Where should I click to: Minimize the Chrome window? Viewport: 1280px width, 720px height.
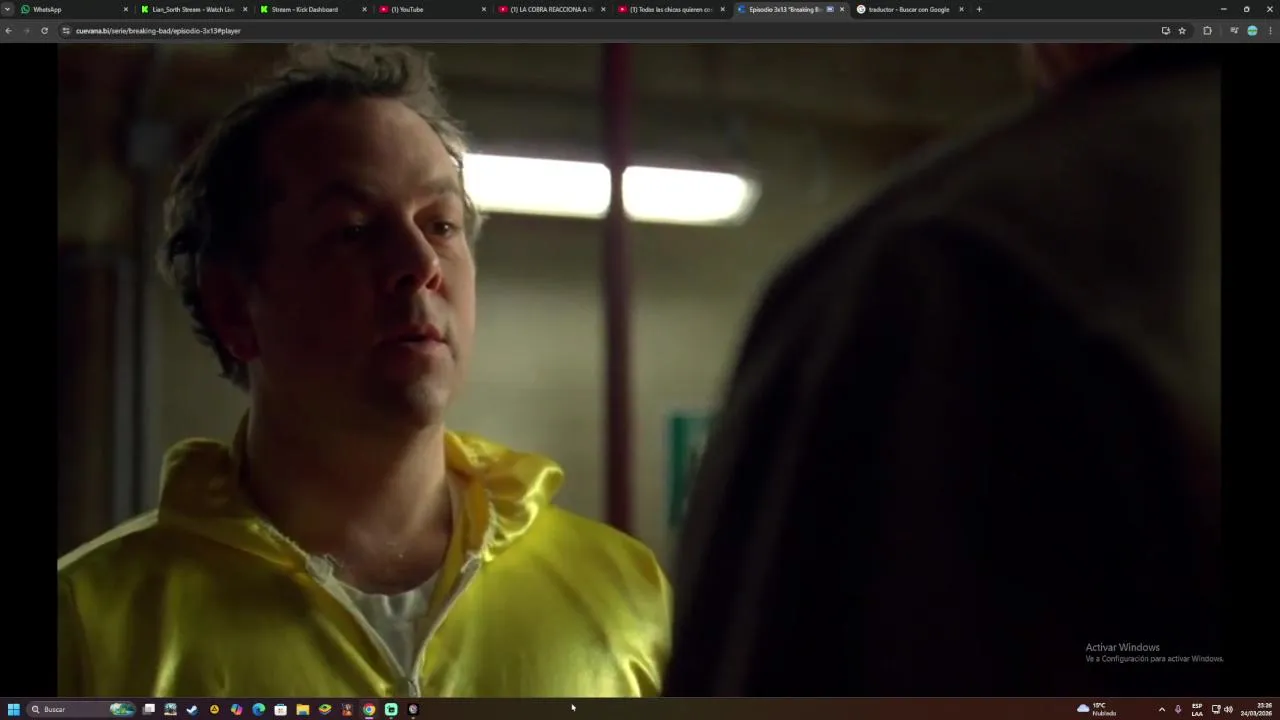tap(1223, 9)
